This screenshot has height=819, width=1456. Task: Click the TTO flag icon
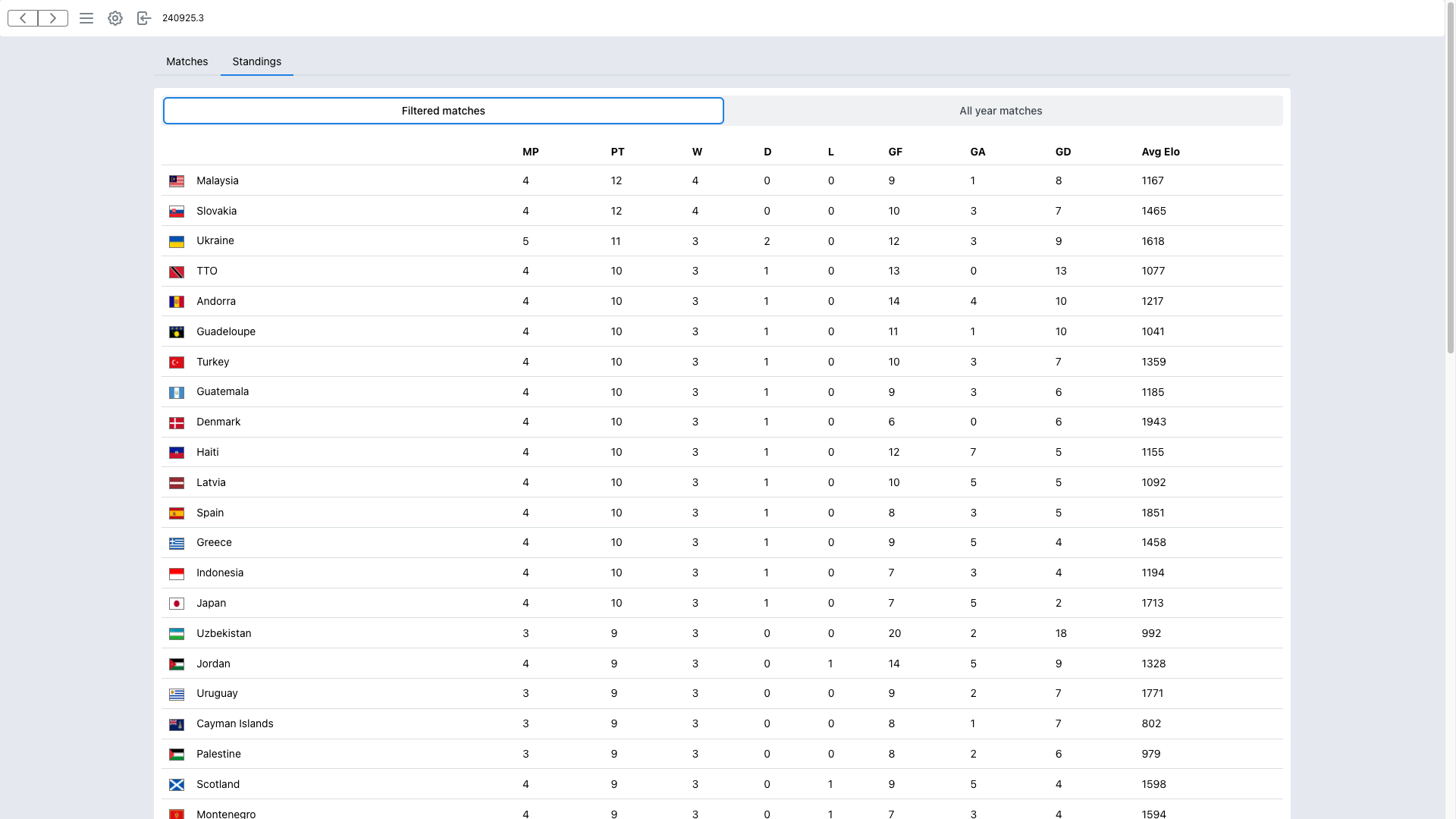[177, 272]
